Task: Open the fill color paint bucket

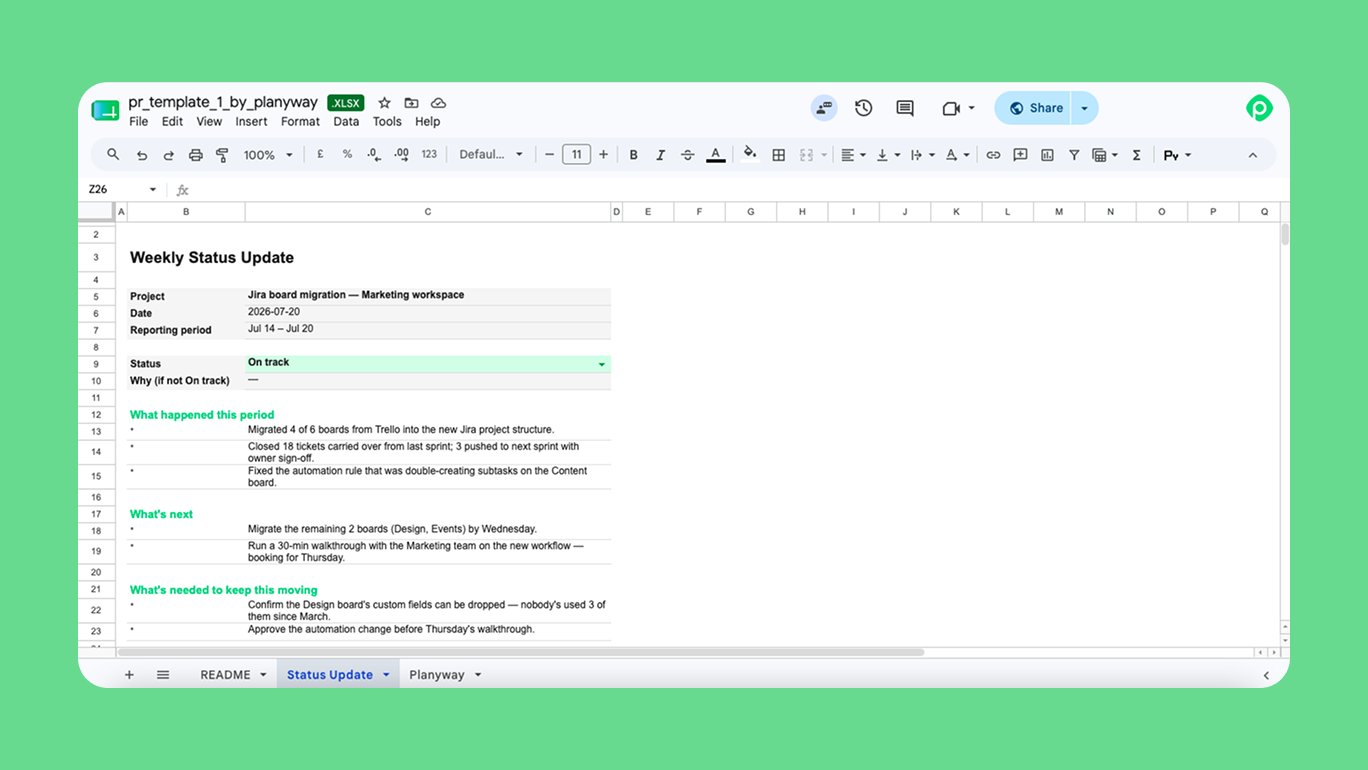Action: 750,155
